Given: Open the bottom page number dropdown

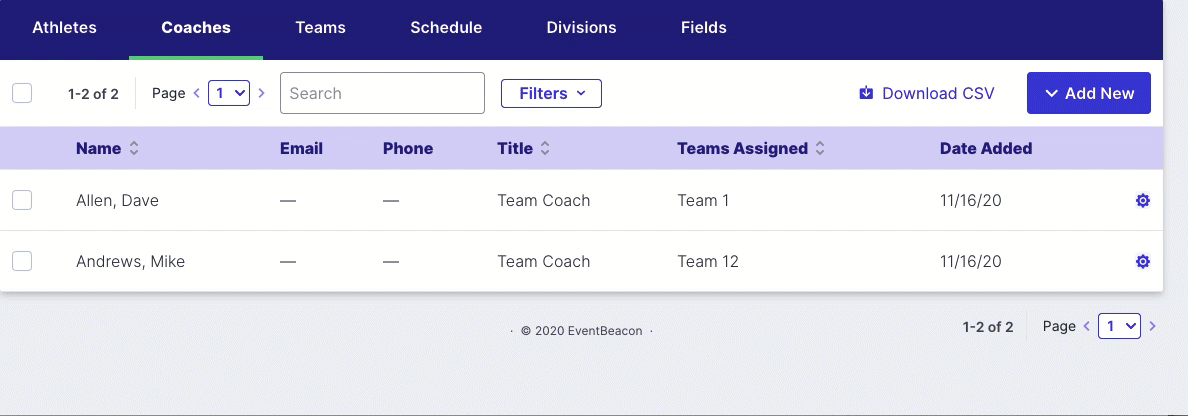Looking at the screenshot, I should pyautogui.click(x=1120, y=326).
